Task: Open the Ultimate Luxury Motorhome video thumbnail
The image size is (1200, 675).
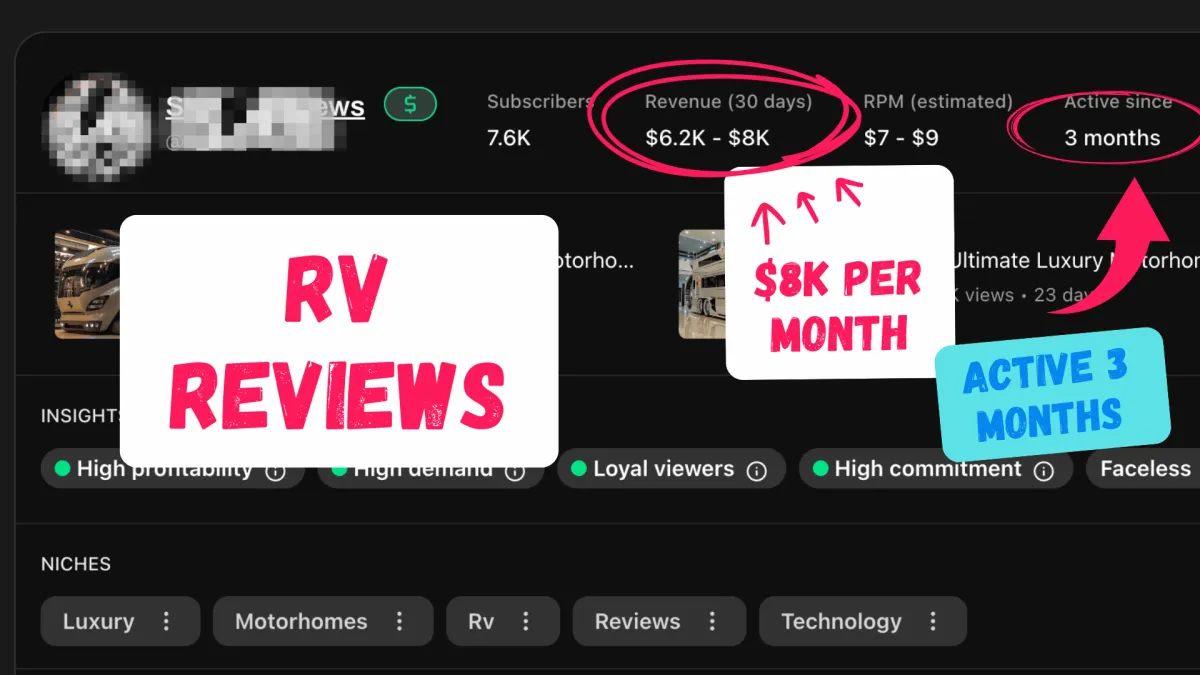Action: pyautogui.click(x=702, y=284)
